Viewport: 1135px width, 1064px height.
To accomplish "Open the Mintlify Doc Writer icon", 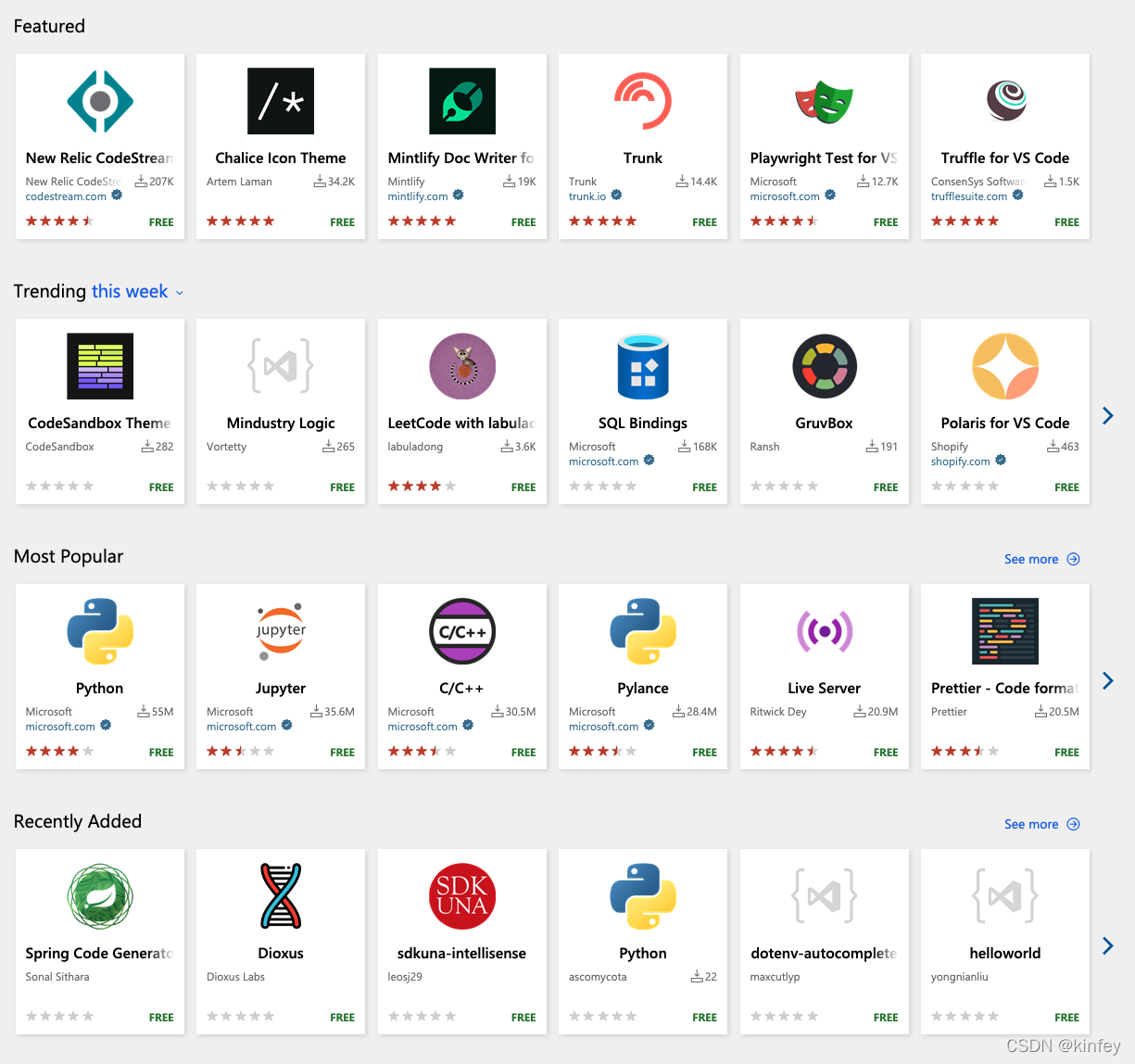I will pyautogui.click(x=462, y=101).
